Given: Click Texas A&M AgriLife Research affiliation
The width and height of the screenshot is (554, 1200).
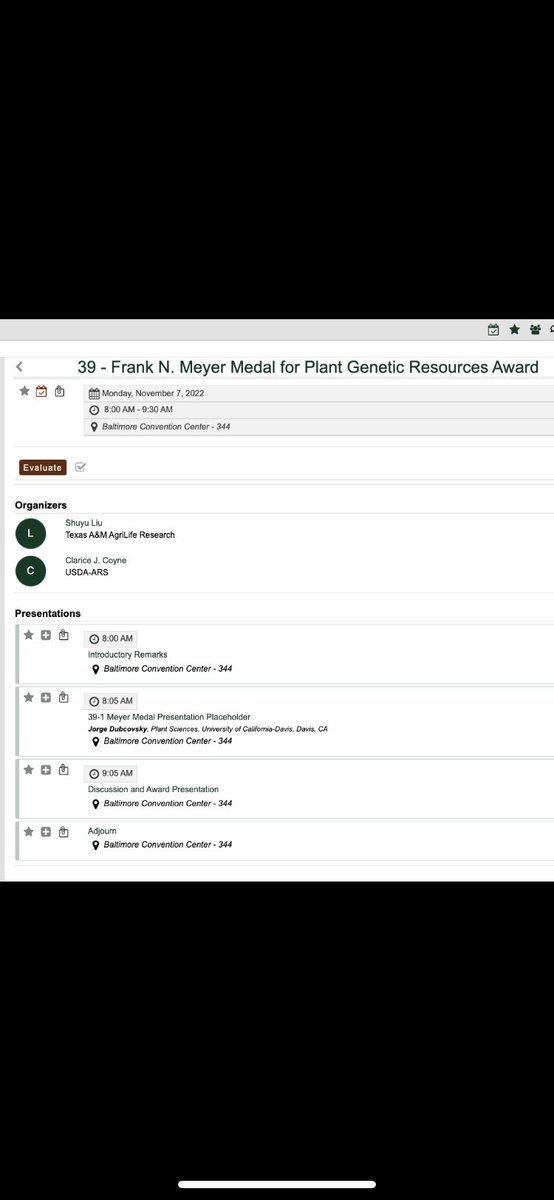Looking at the screenshot, I should pyautogui.click(x=120, y=535).
